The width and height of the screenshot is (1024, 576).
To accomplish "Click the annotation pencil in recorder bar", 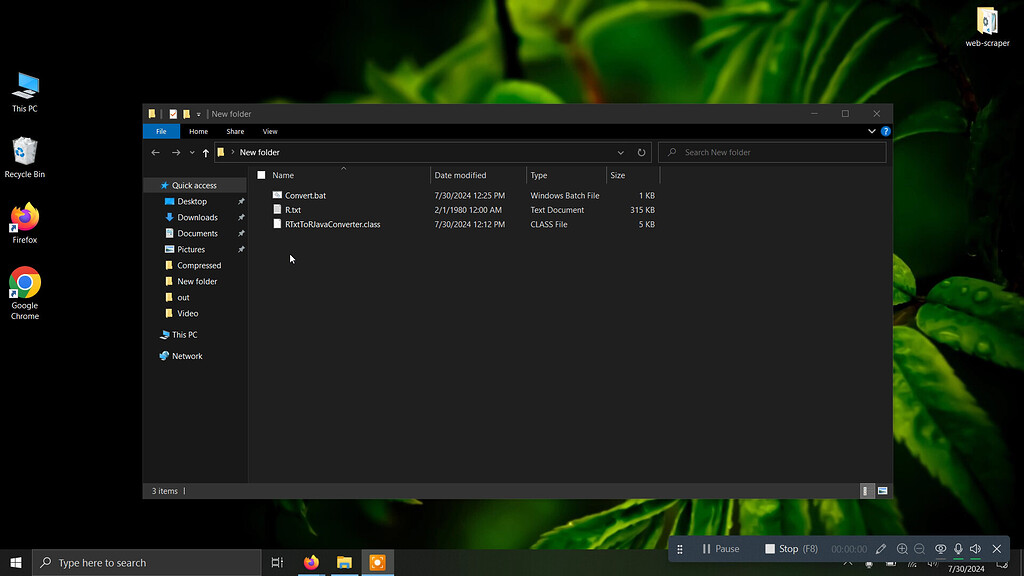I will point(881,549).
